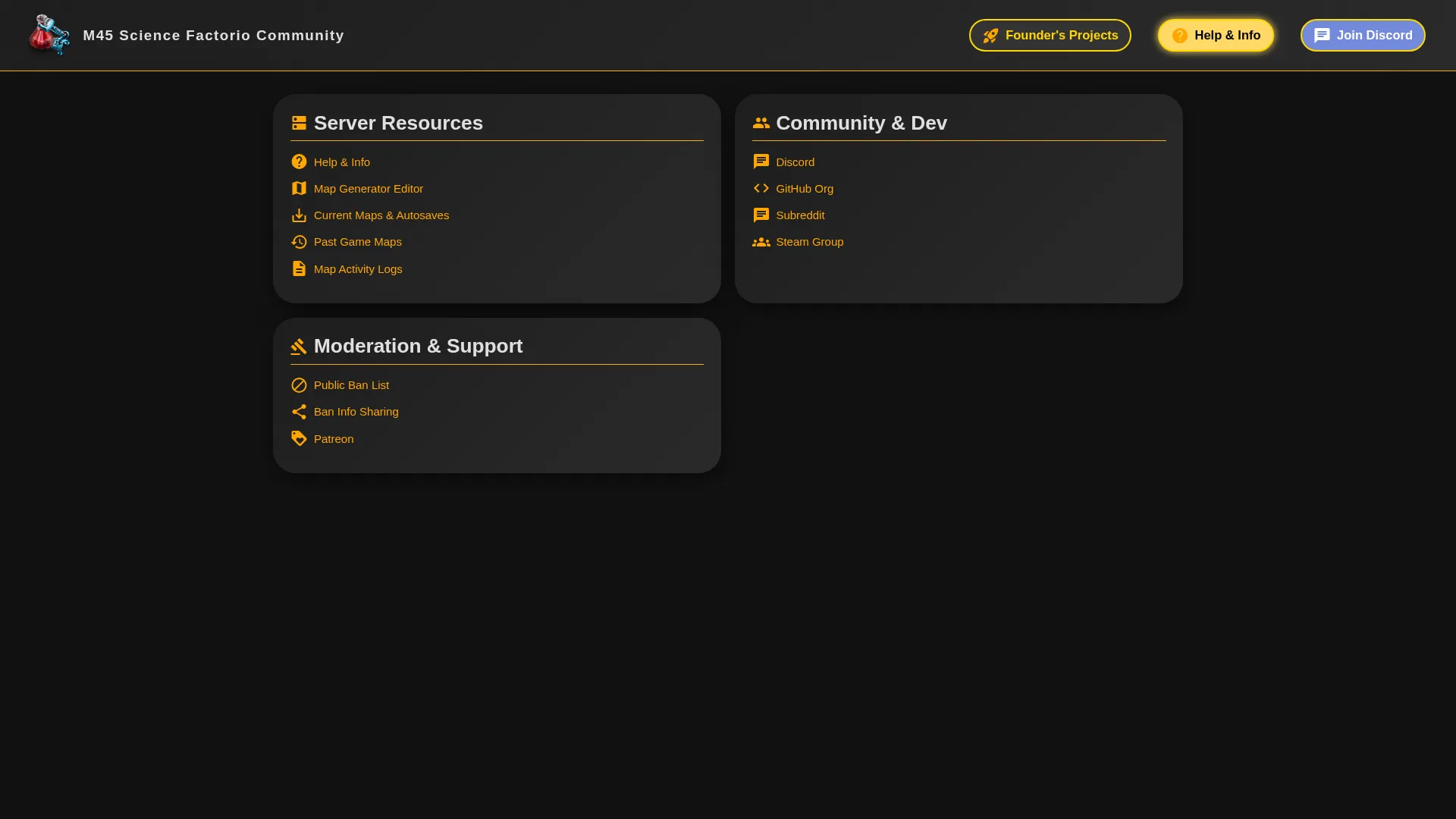The image size is (1456, 819).
Task: Open the Map Activity Logs link
Action: (358, 269)
